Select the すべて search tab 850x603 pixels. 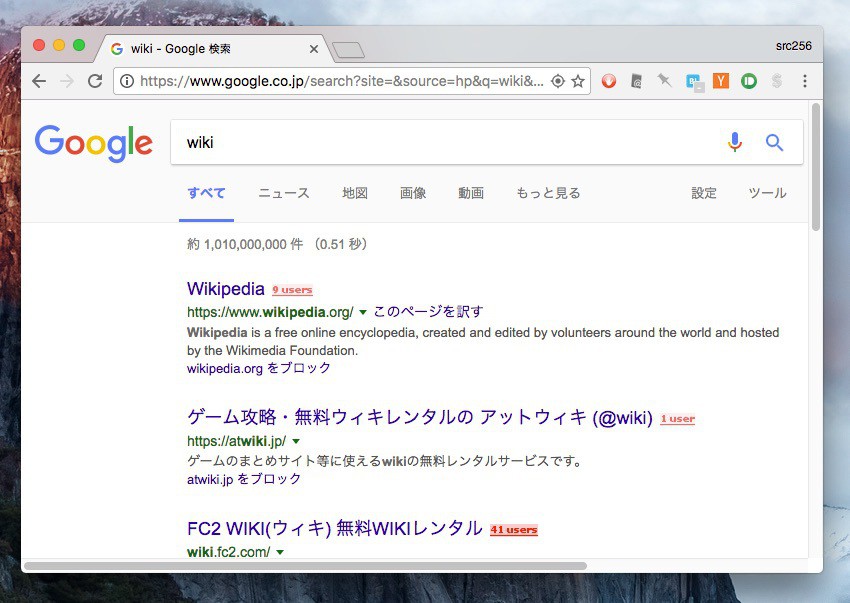[x=207, y=193]
